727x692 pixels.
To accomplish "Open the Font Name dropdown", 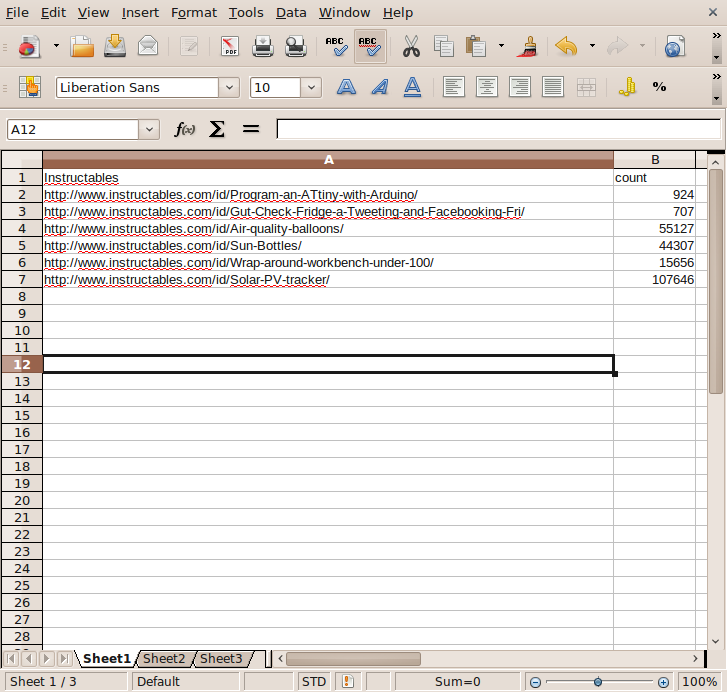I will (x=229, y=88).
